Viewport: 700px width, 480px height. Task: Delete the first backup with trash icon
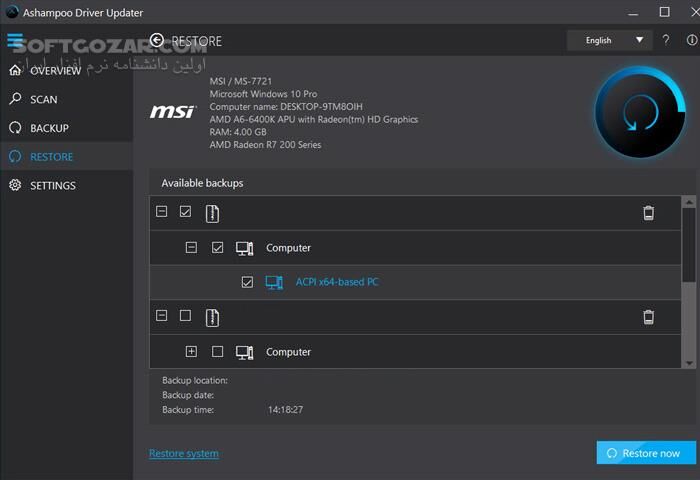point(648,213)
